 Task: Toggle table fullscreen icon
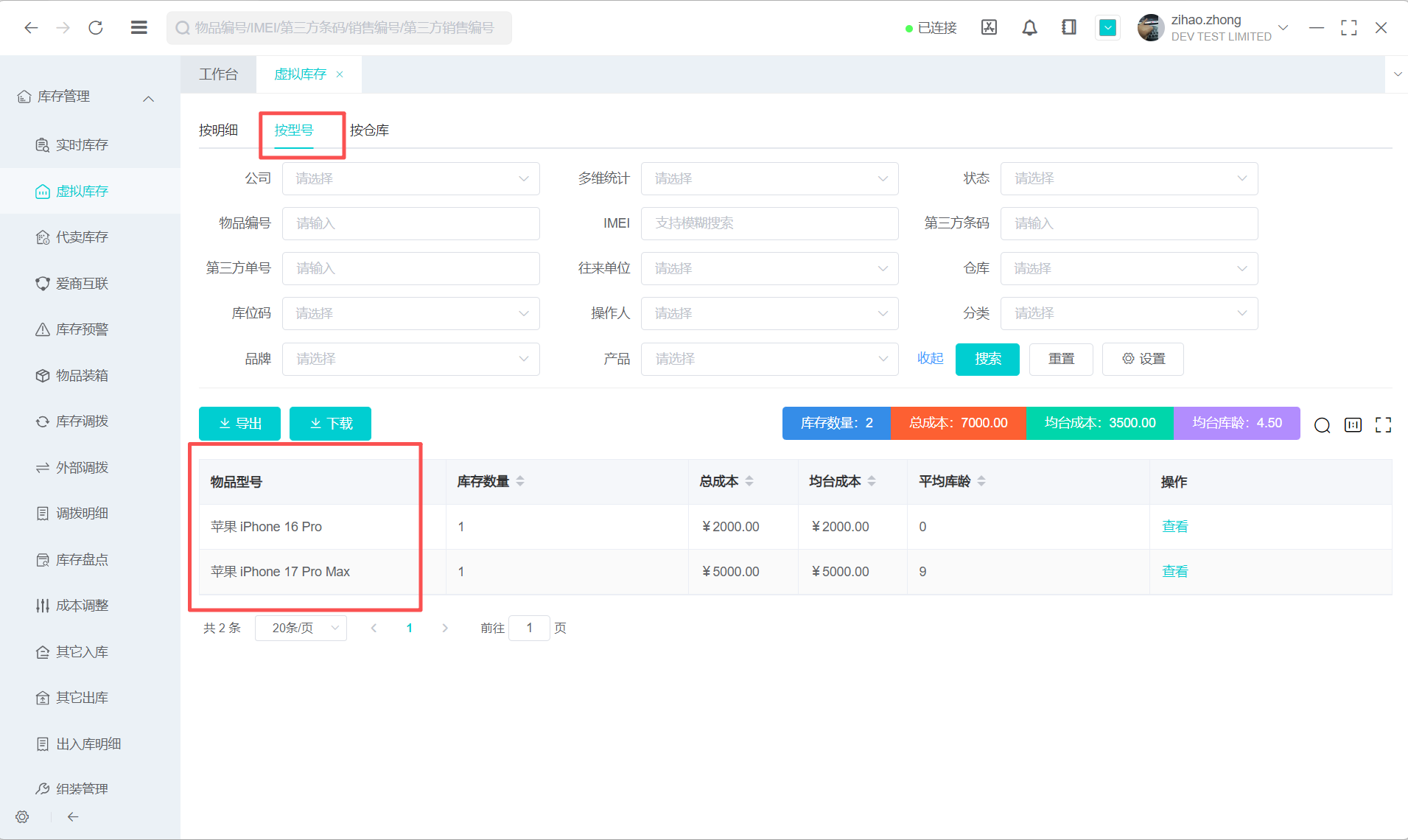point(1383,425)
